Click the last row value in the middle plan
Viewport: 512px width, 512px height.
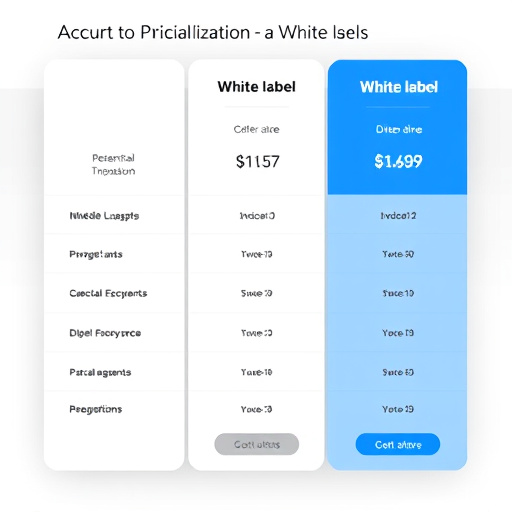pos(256,409)
